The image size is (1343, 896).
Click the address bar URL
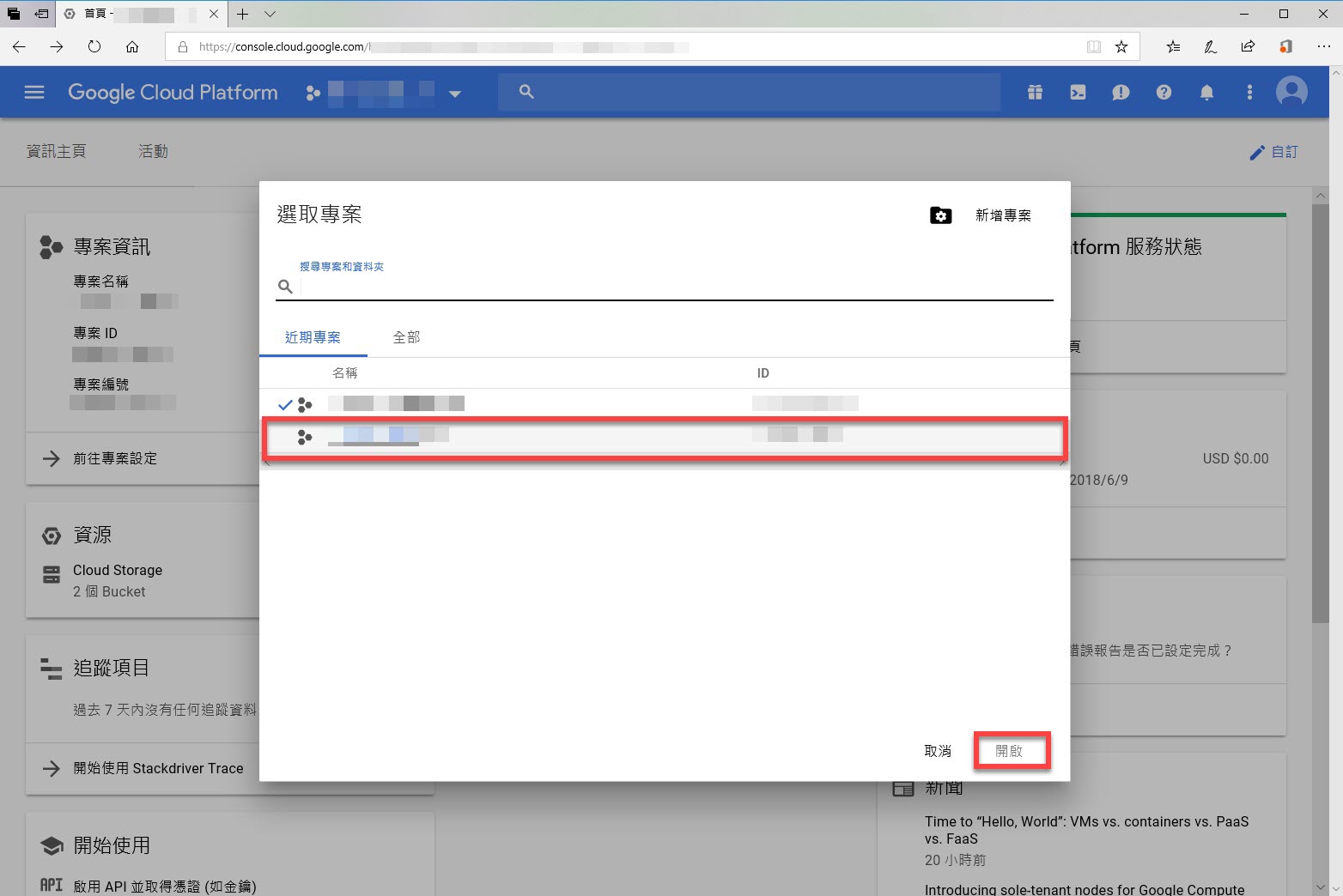[444, 47]
